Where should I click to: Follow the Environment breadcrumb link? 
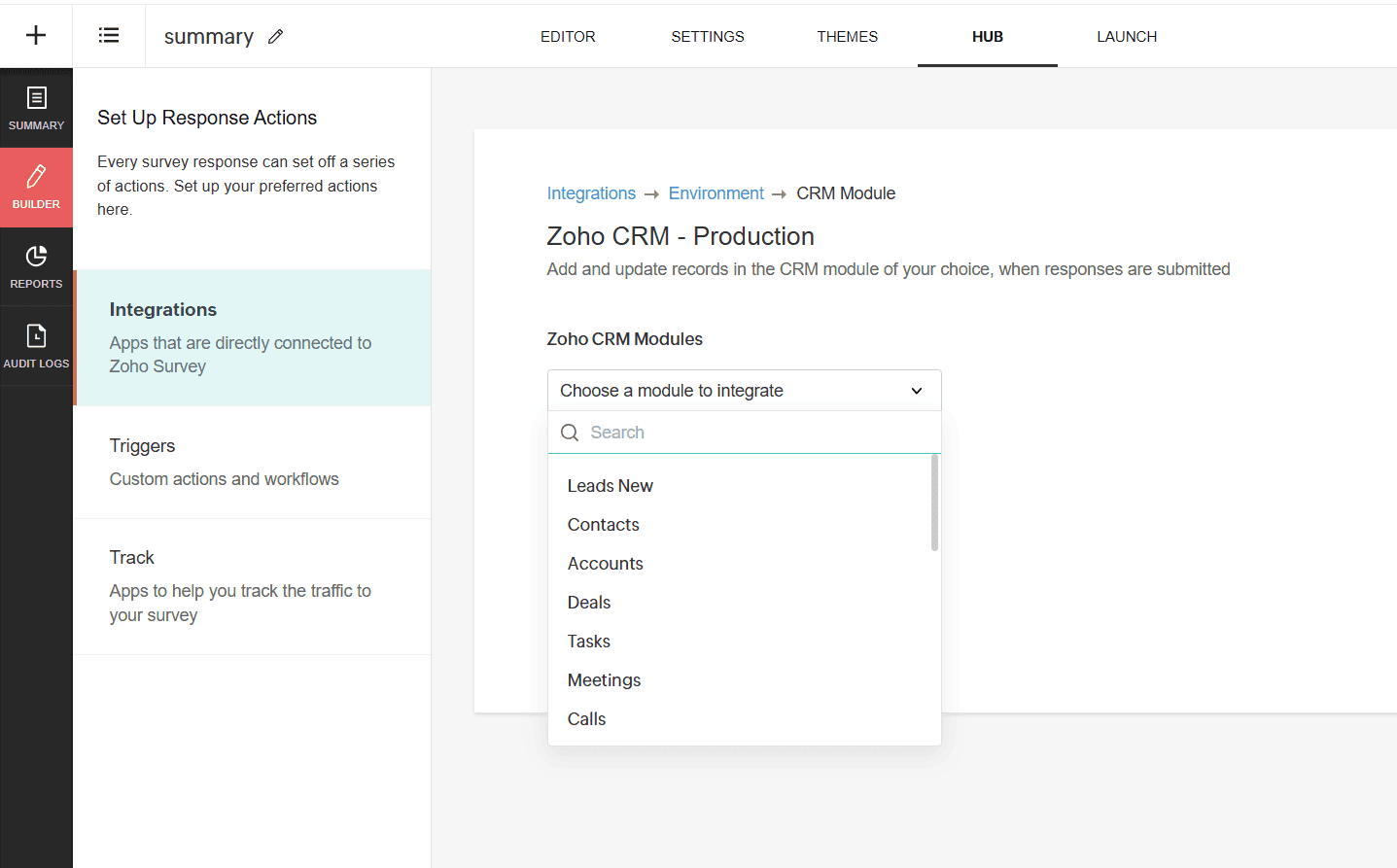point(716,193)
